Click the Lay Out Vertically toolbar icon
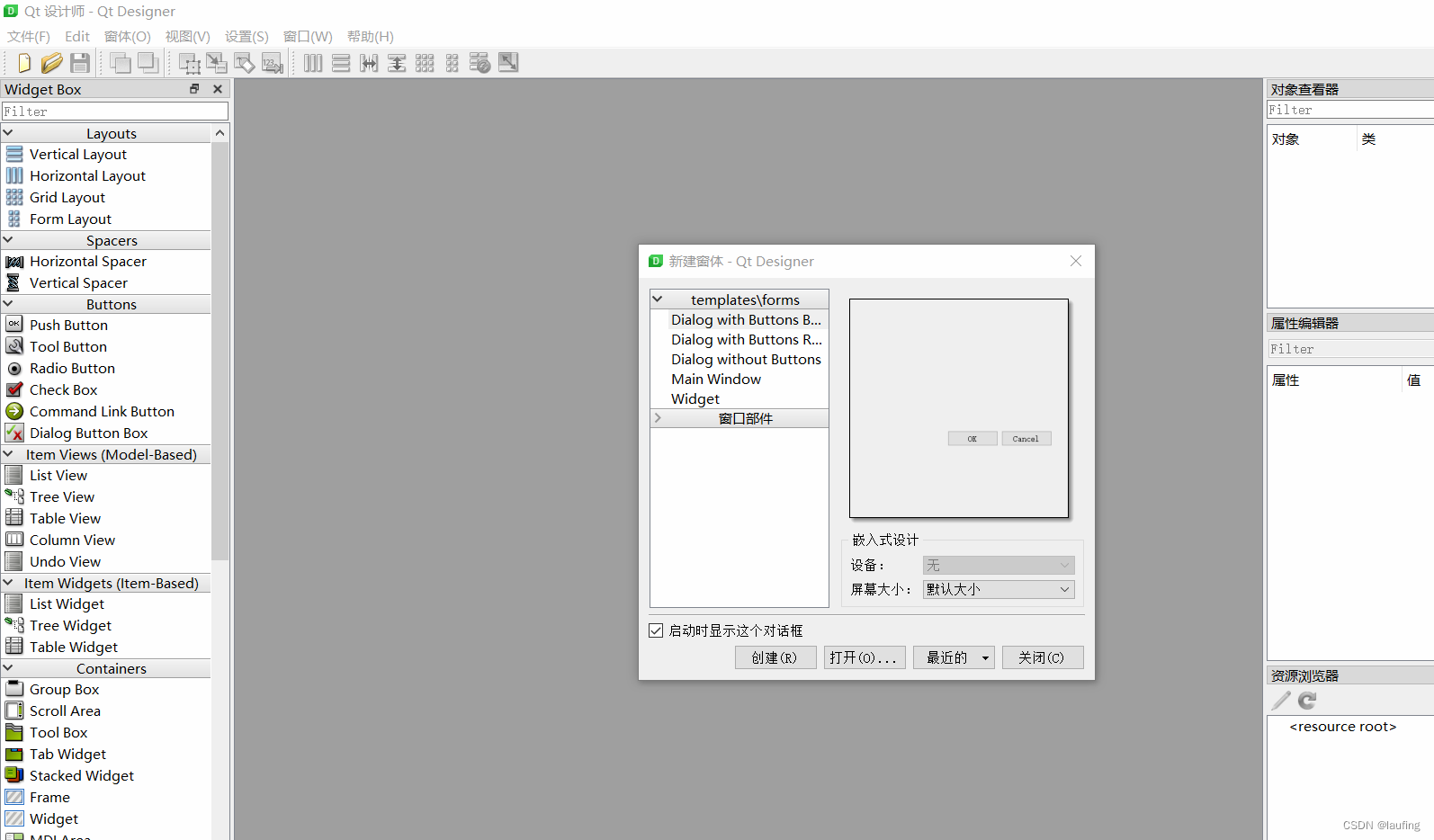The width and height of the screenshot is (1434, 840). pyautogui.click(x=341, y=63)
